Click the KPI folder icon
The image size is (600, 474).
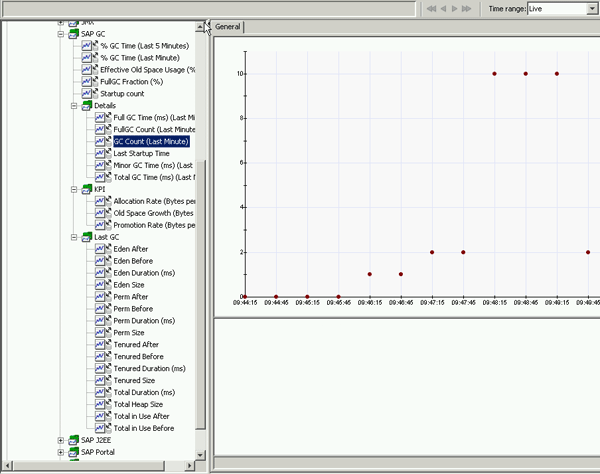[x=86, y=189]
